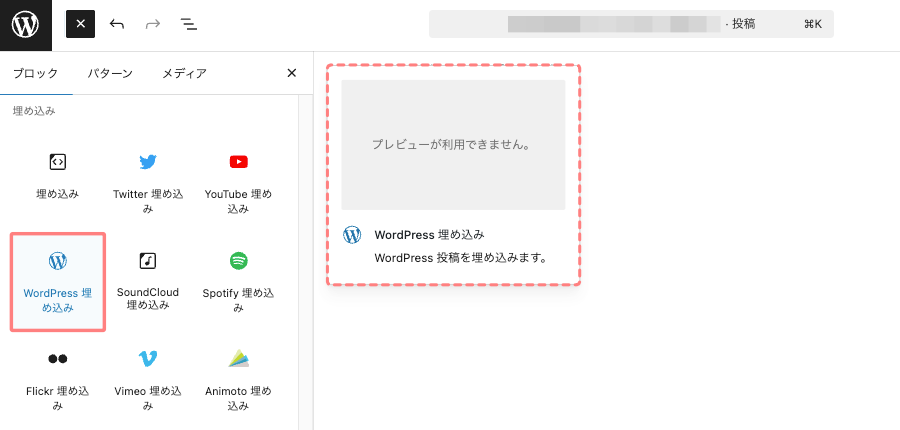The width and height of the screenshot is (900, 430).
Task: Undo the last change
Action: click(117, 24)
